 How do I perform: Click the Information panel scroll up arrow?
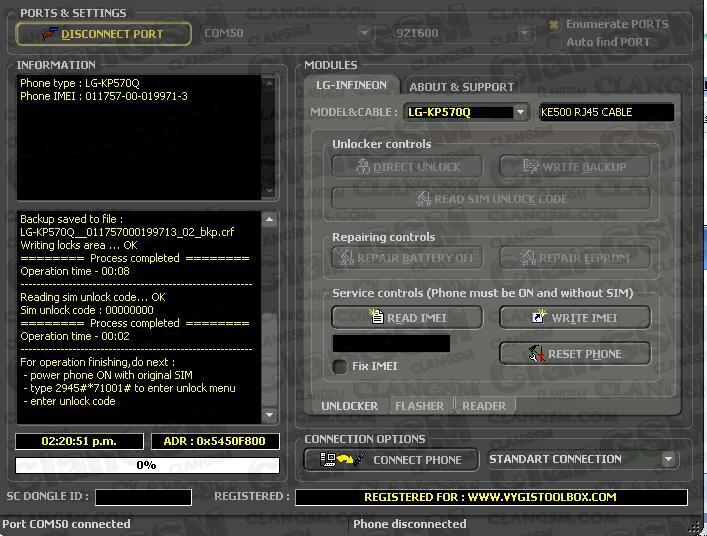pyautogui.click(x=269, y=83)
